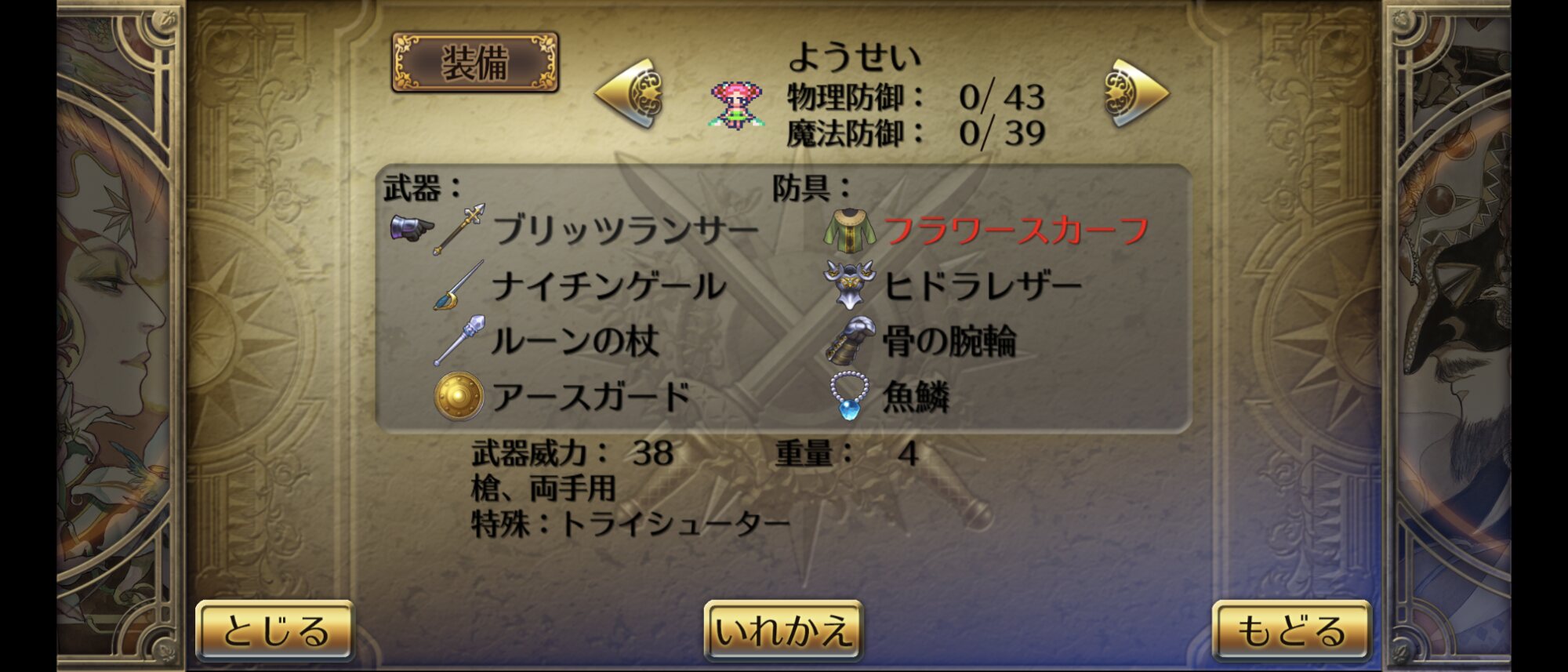Click the ようせい fairy character sprite
Viewport: 1568px width, 672px height.
(x=735, y=105)
